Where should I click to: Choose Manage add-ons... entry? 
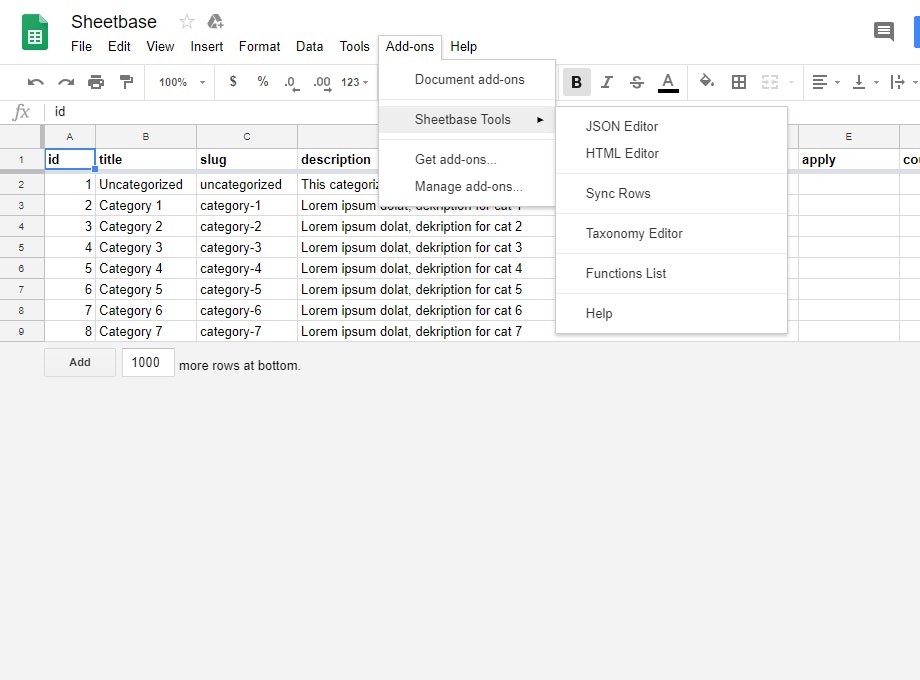pyautogui.click(x=467, y=187)
